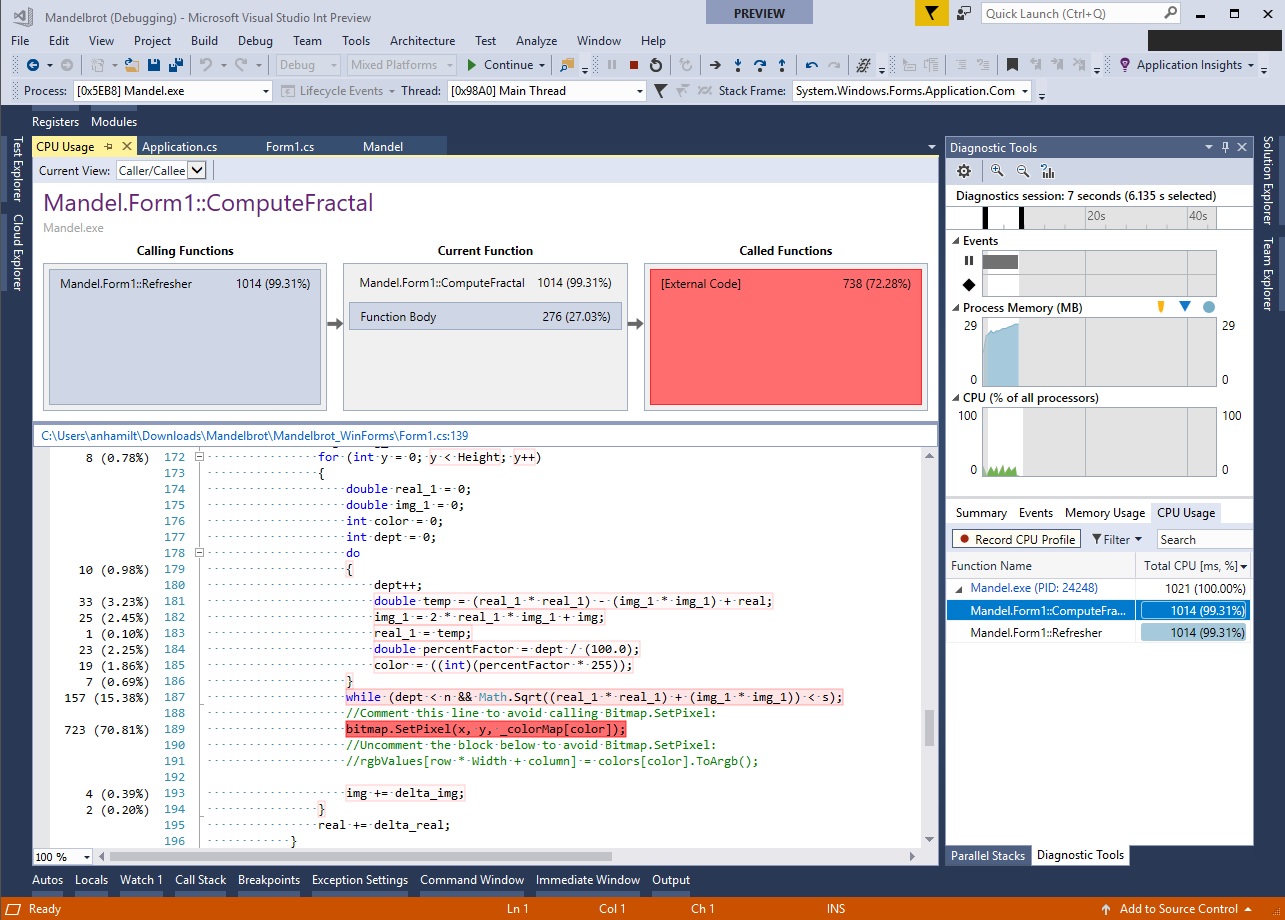
Task: Select Mandel.Form1::Refresher row in function list
Action: coord(1099,633)
